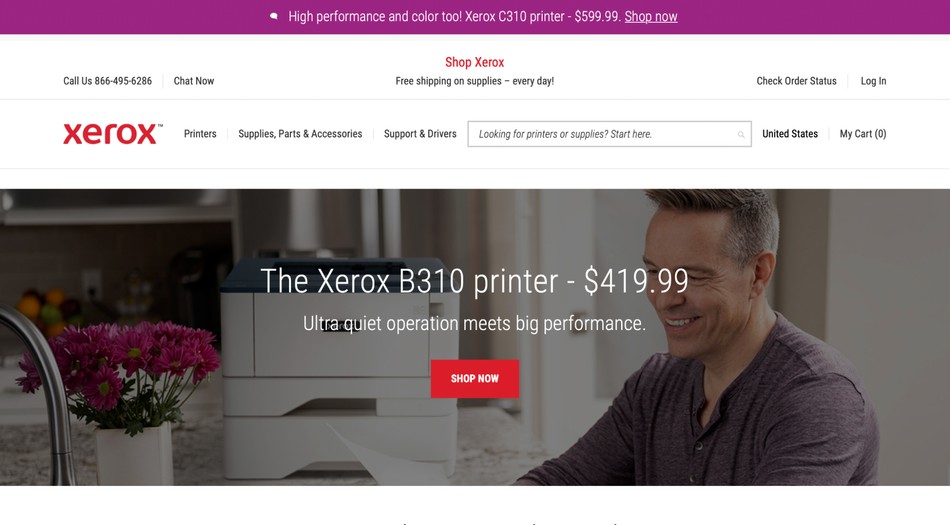Screen dimensions: 950x525
Task: Click the Log In link
Action: point(873,81)
